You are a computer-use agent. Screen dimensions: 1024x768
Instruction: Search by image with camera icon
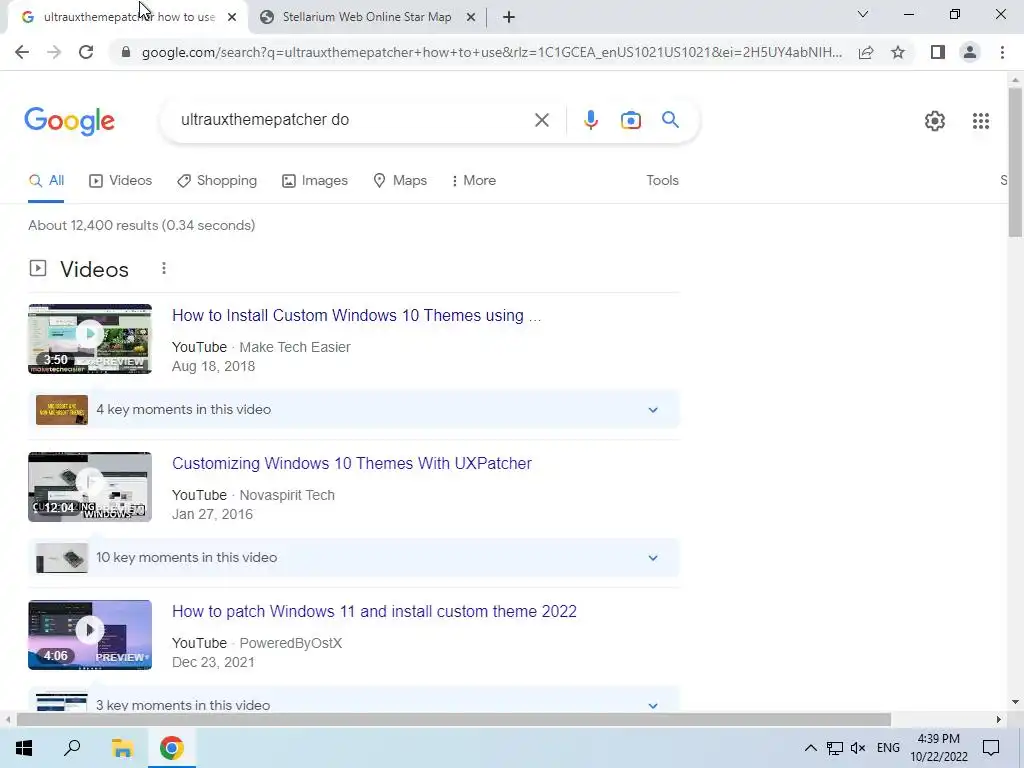(x=631, y=120)
